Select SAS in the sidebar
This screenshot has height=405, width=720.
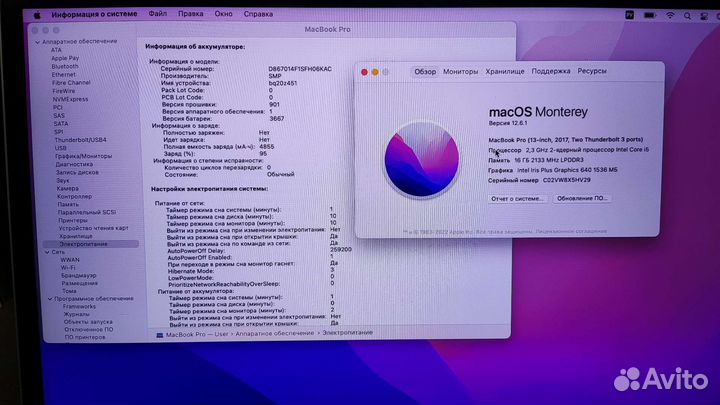(x=59, y=116)
